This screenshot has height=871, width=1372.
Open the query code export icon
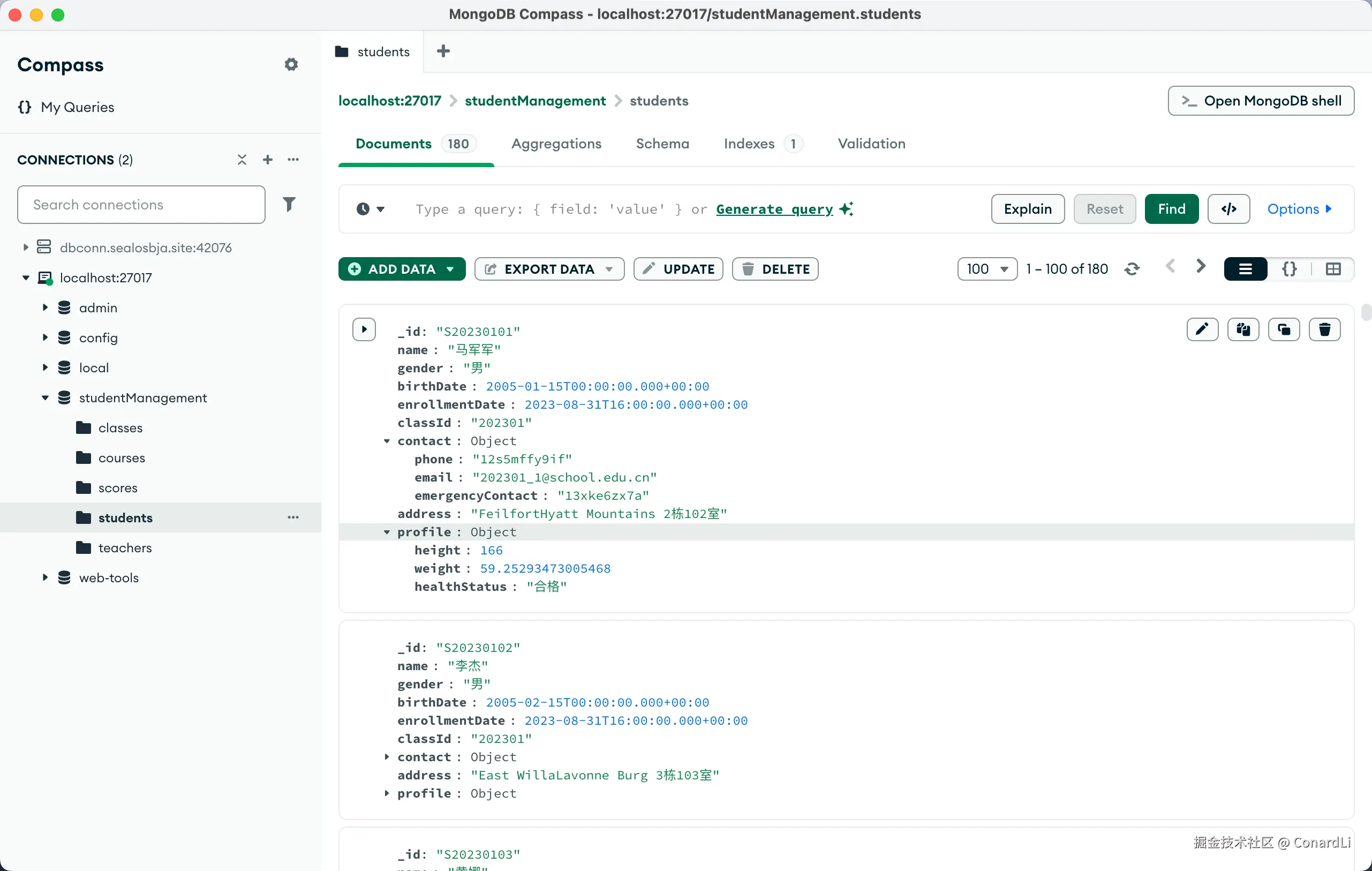(1228, 209)
